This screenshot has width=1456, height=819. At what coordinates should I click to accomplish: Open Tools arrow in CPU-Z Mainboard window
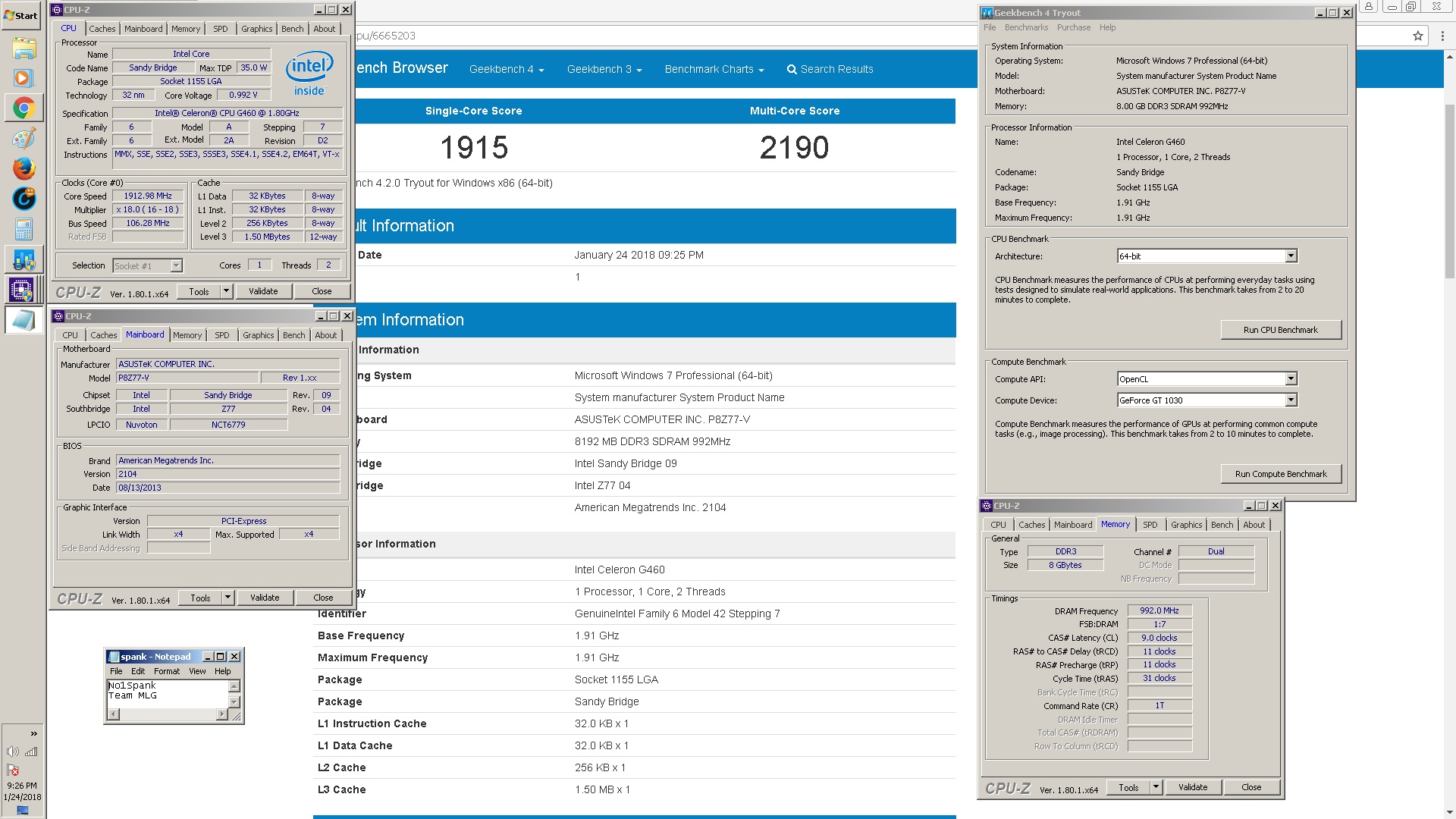(227, 598)
